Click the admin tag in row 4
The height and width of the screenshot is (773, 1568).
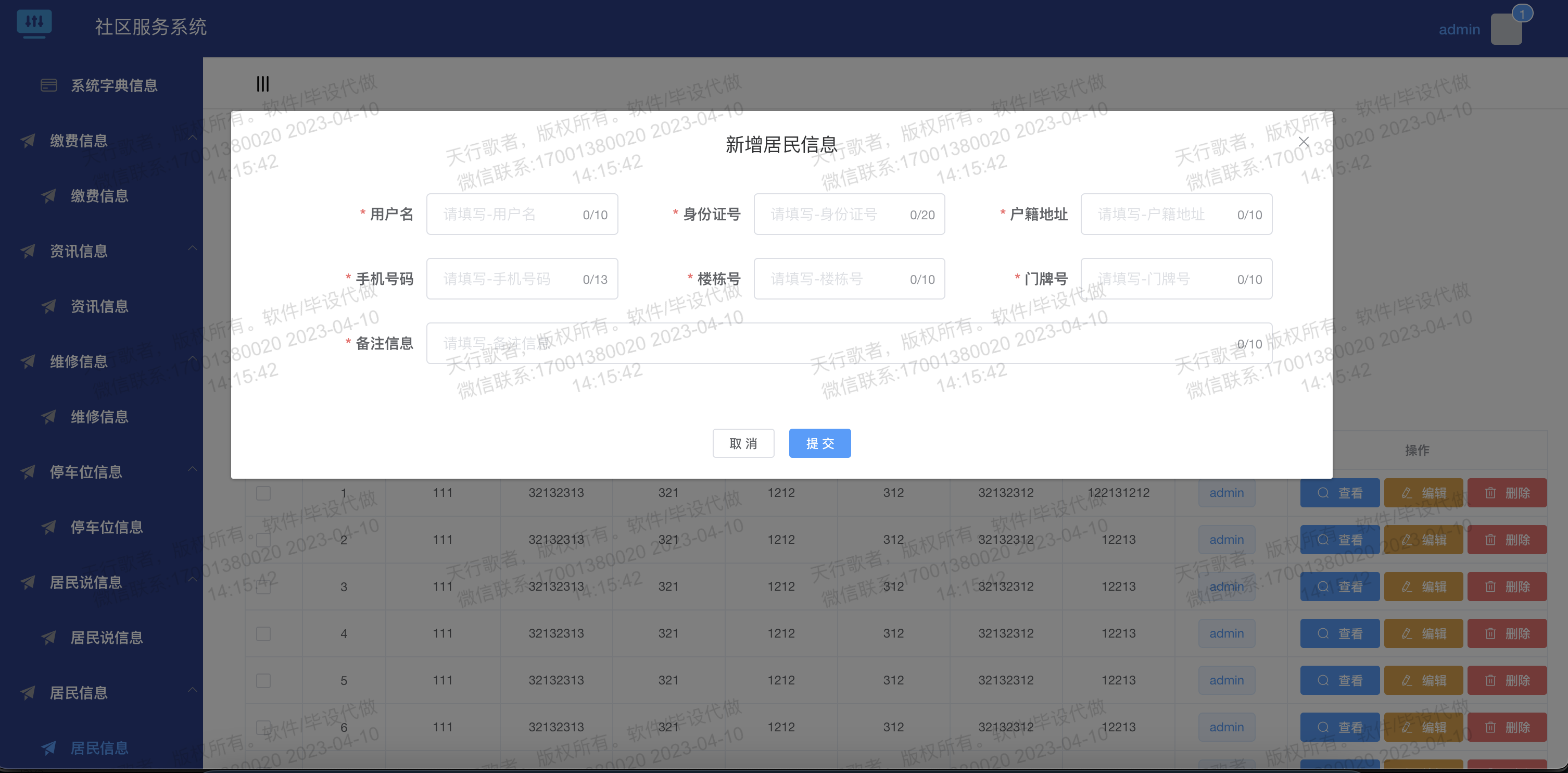click(1226, 633)
